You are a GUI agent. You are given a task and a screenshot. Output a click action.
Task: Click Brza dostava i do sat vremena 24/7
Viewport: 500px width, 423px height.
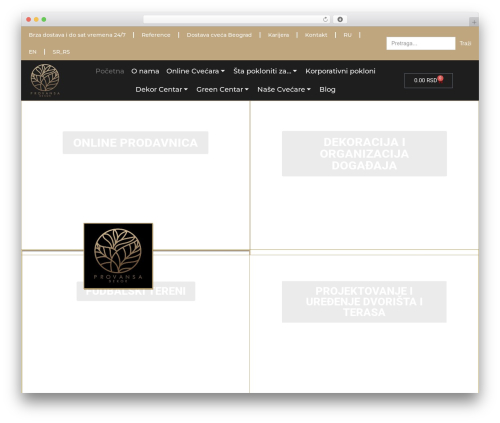point(77,35)
